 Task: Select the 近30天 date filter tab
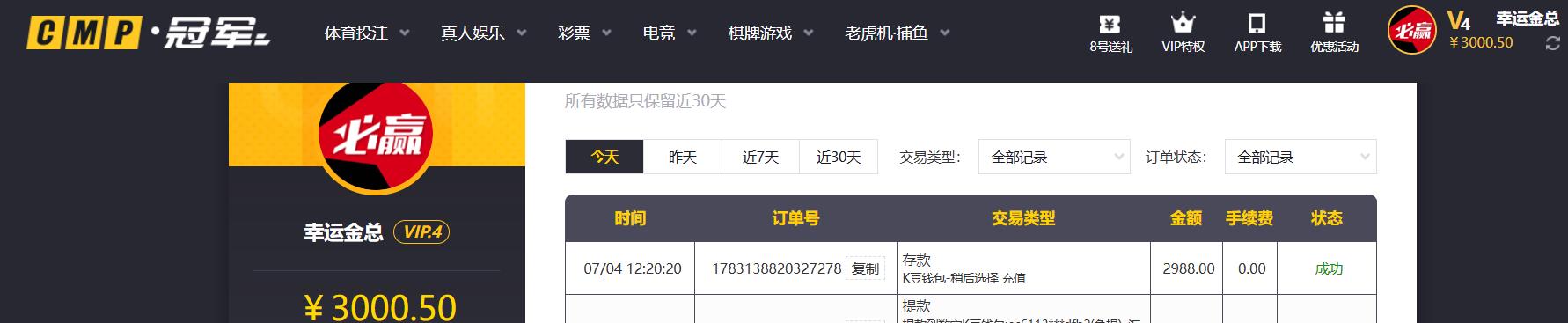coord(839,157)
